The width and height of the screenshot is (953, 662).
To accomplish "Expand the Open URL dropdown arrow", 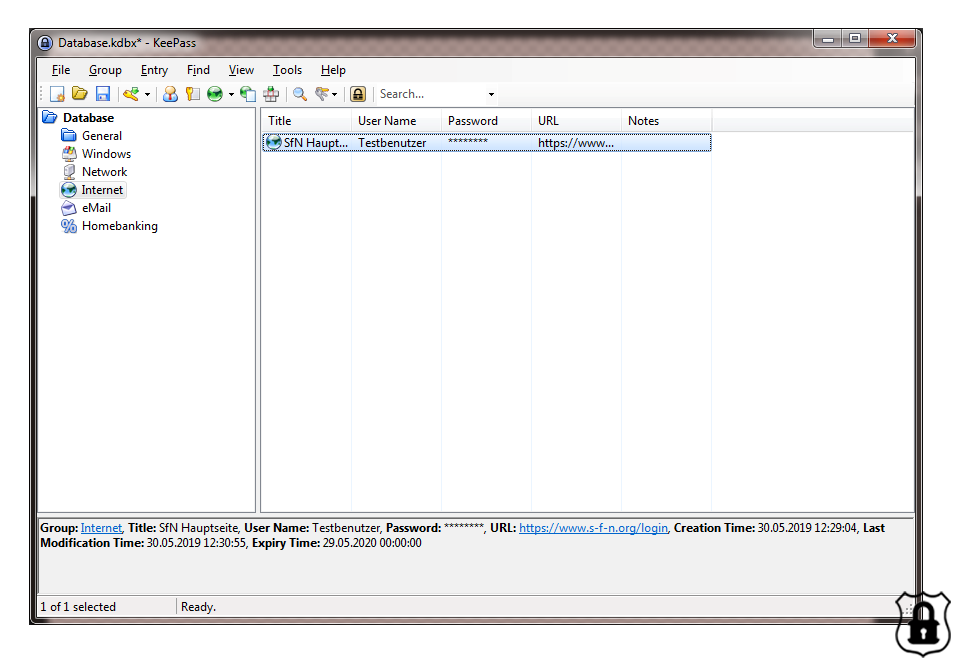I will click(x=231, y=94).
